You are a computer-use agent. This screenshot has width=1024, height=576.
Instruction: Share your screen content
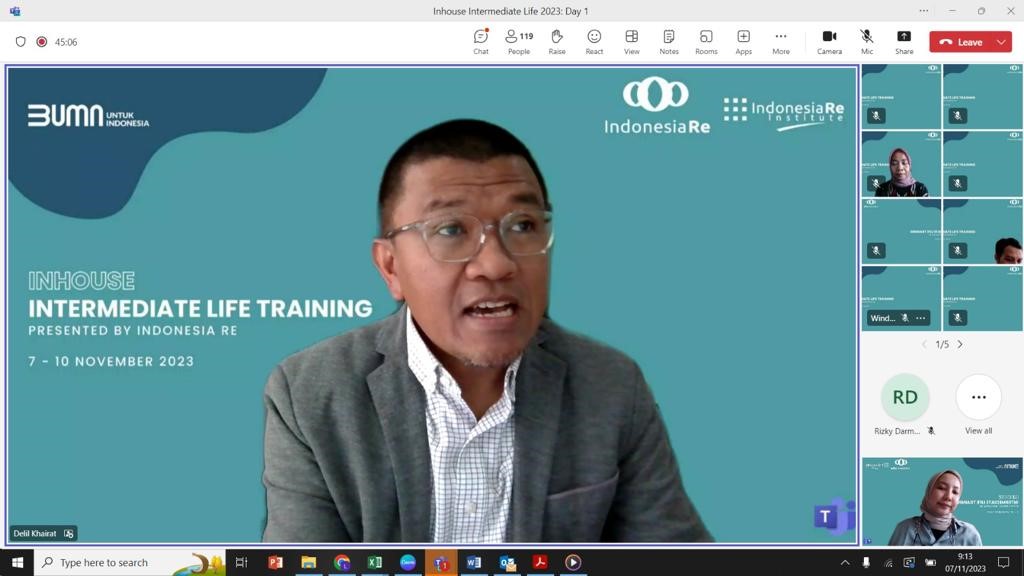tap(904, 42)
